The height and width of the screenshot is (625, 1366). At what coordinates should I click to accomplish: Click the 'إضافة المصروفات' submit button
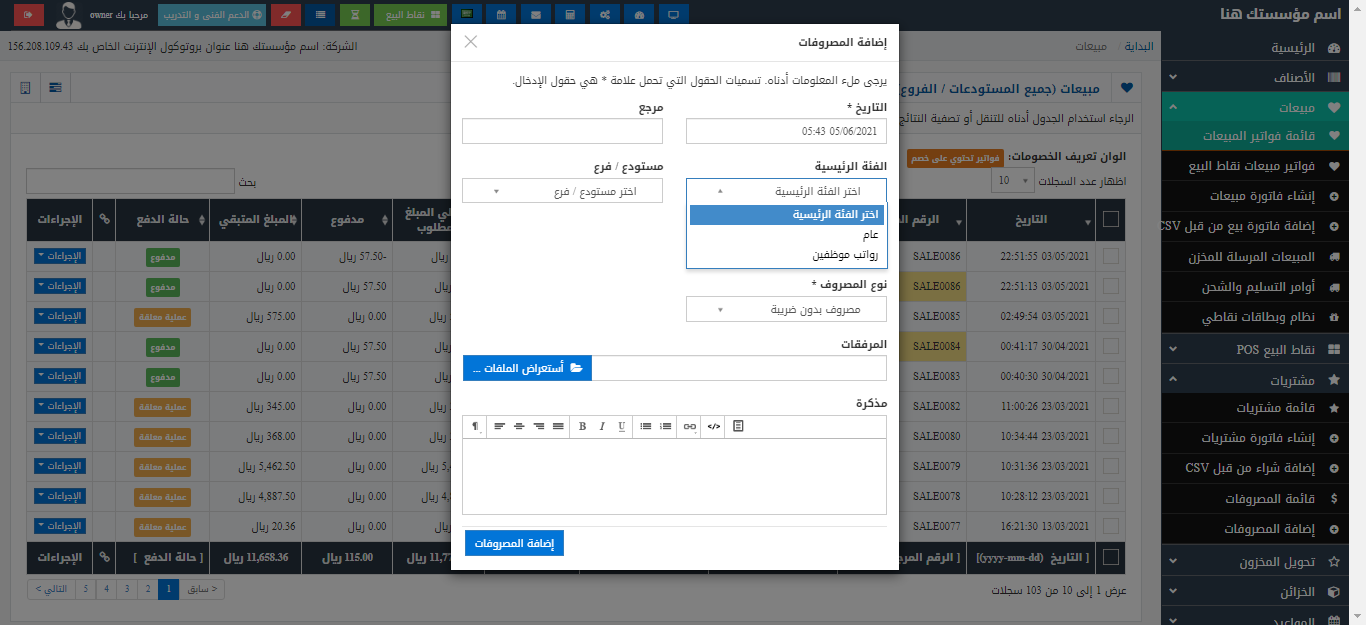pos(515,543)
